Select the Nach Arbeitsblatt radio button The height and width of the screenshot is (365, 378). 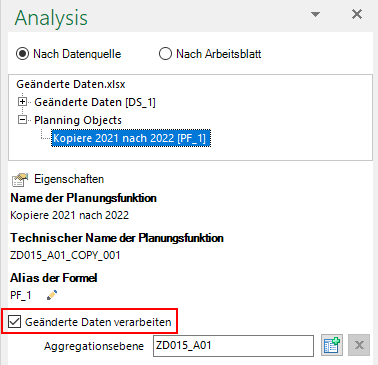tap(165, 54)
